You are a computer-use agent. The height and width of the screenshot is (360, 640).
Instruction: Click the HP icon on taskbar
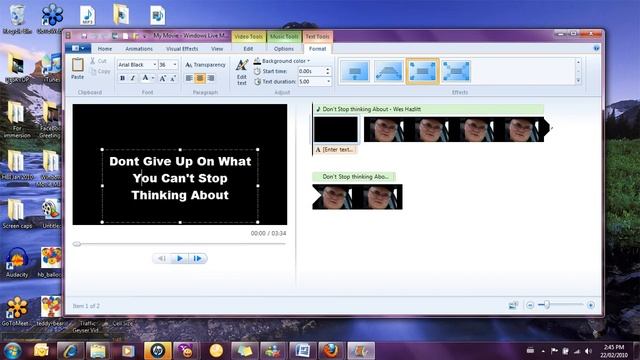point(157,351)
